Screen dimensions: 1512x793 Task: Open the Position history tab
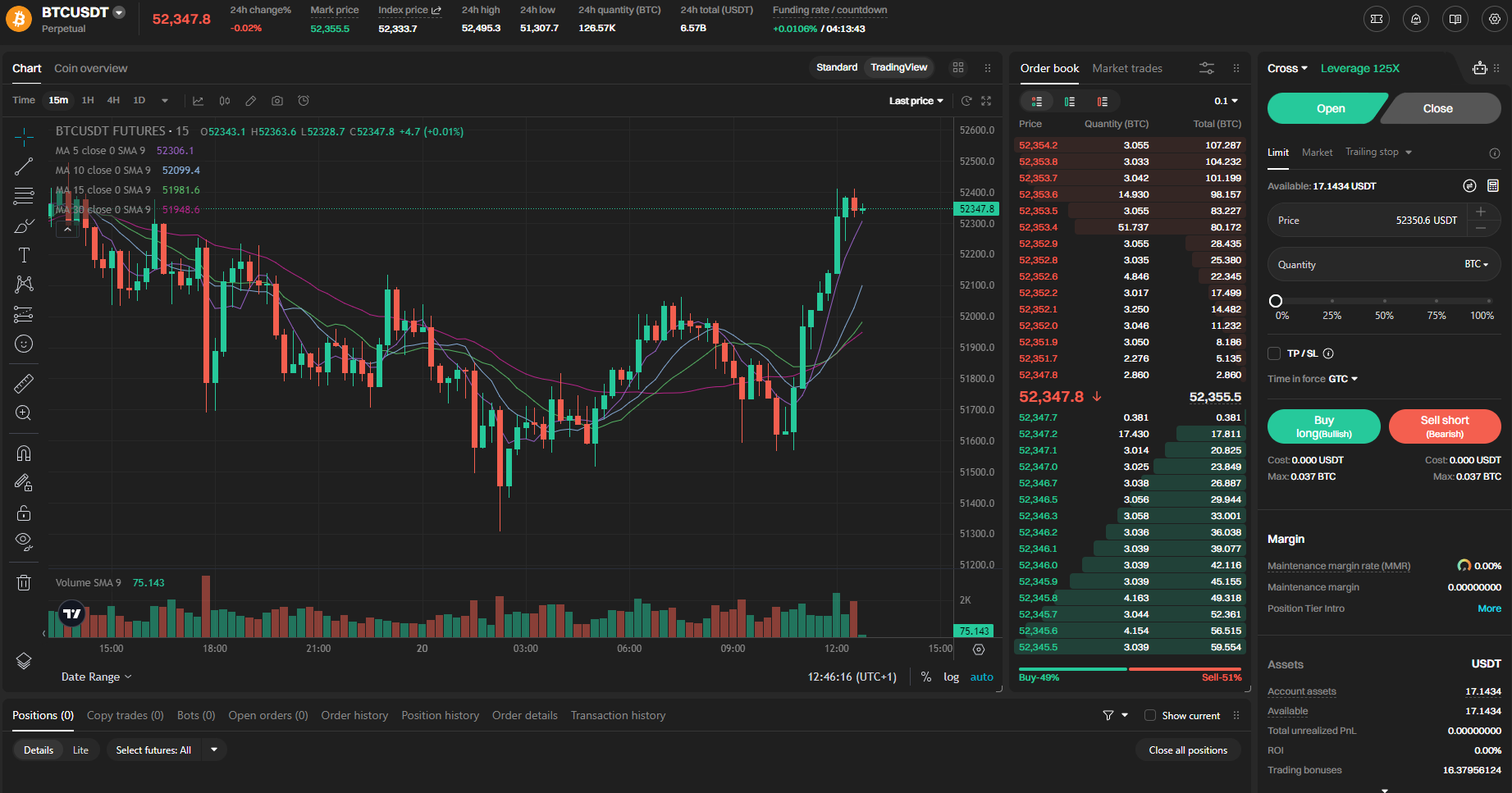click(x=440, y=715)
